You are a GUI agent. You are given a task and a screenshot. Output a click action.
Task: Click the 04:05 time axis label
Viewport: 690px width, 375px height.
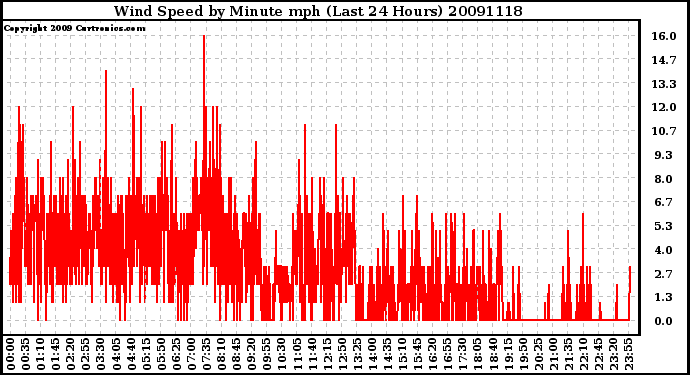pos(116,354)
